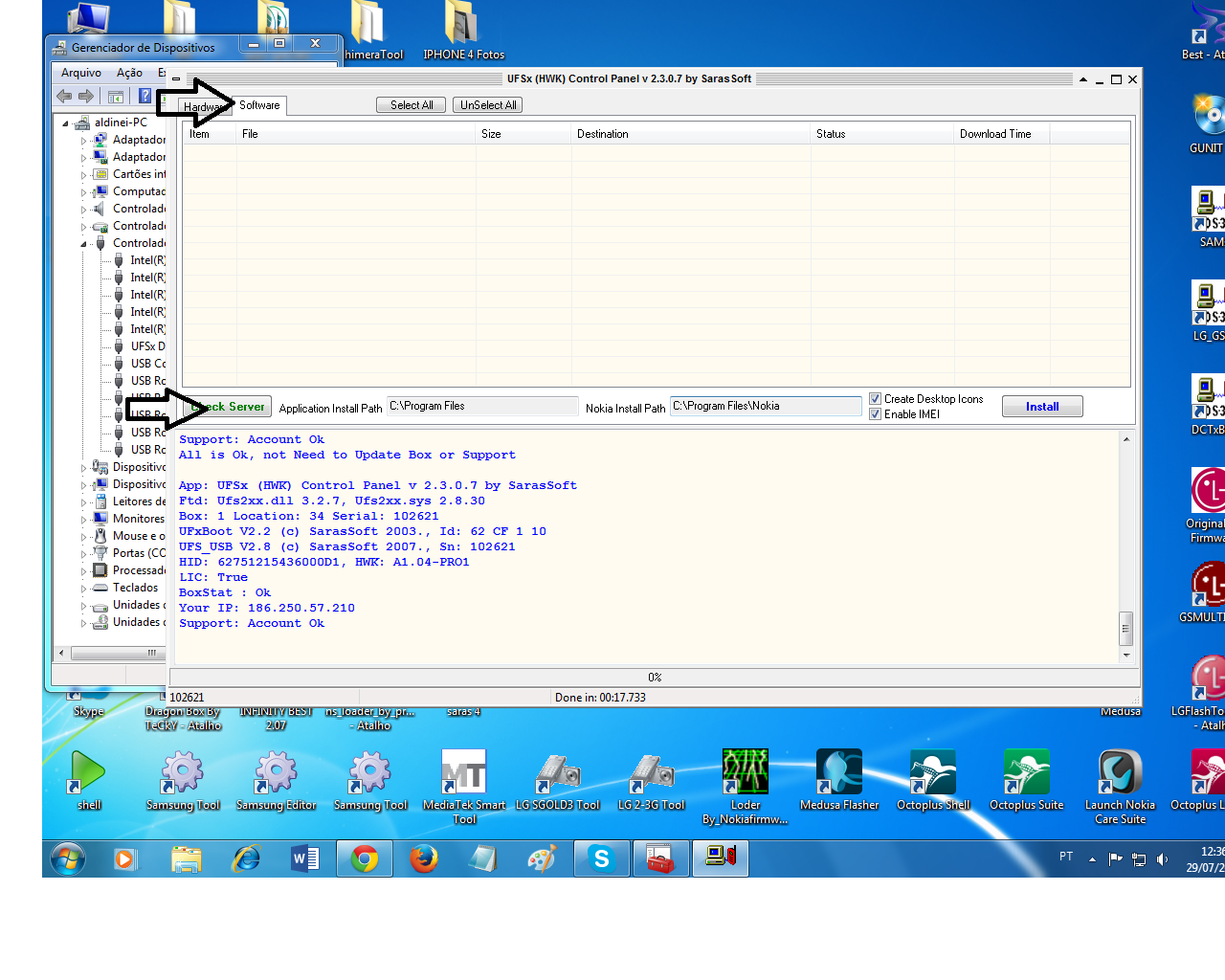The width and height of the screenshot is (1225, 980).
Task: Click the UnSelect All button
Action: coord(488,105)
